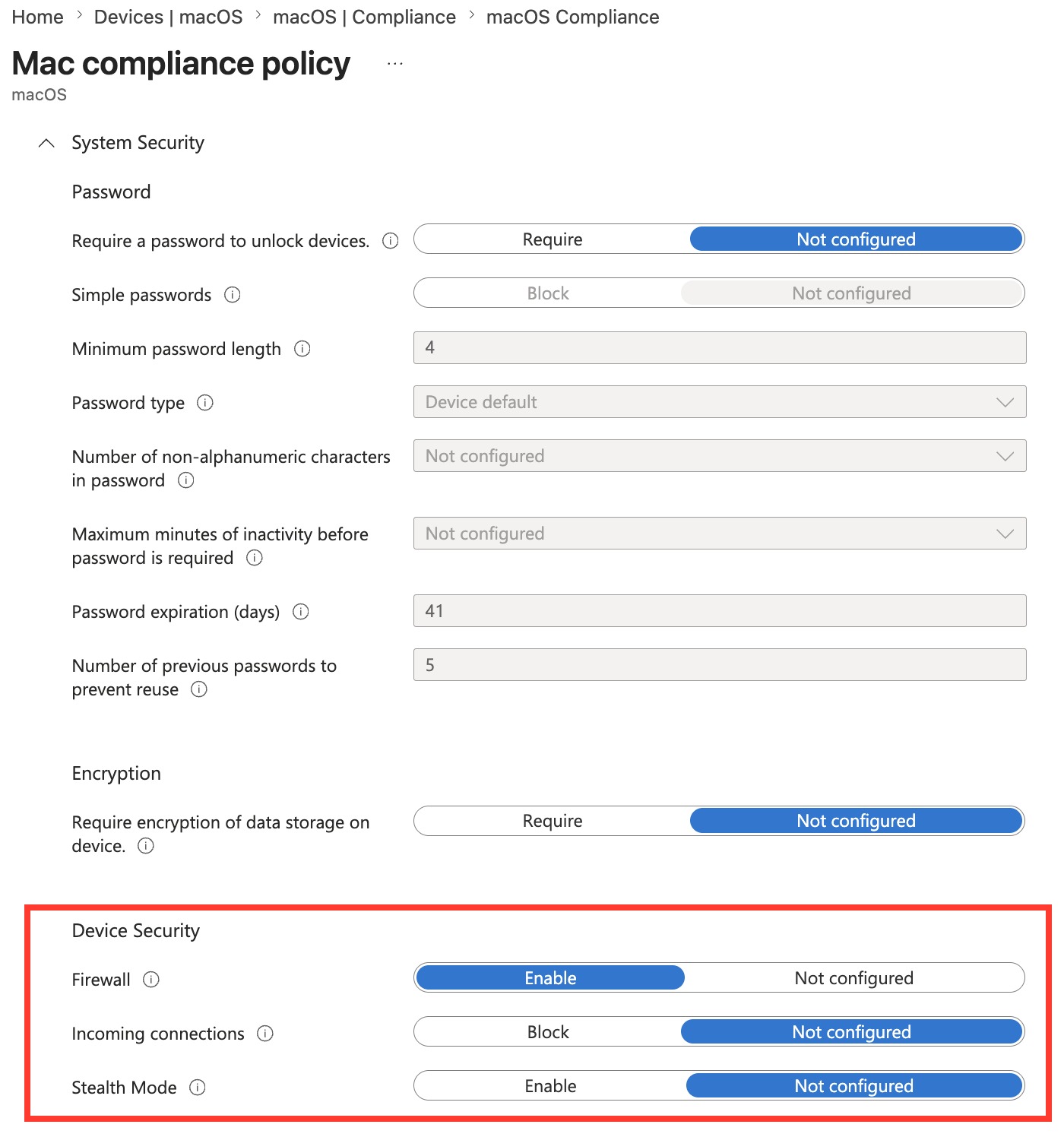Collapse the System Security section

click(x=46, y=143)
